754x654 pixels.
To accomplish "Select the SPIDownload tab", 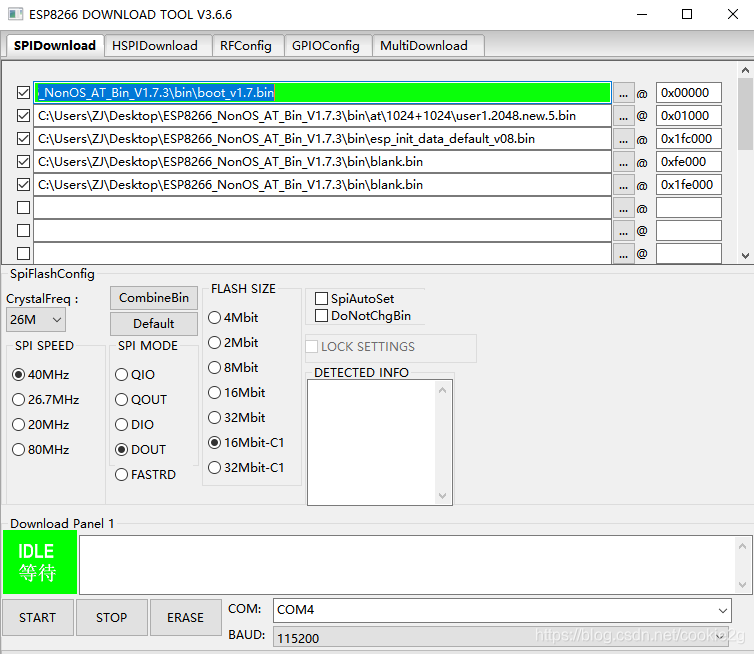I will point(55,46).
